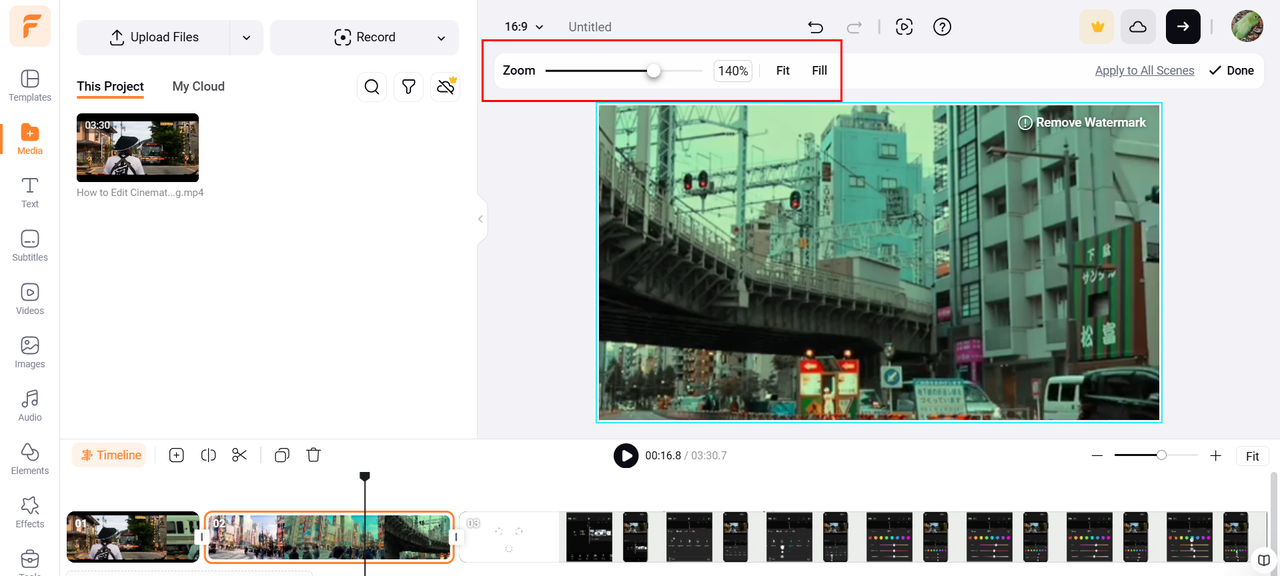Click the Upload Files button
The height and width of the screenshot is (576, 1280).
click(x=153, y=38)
